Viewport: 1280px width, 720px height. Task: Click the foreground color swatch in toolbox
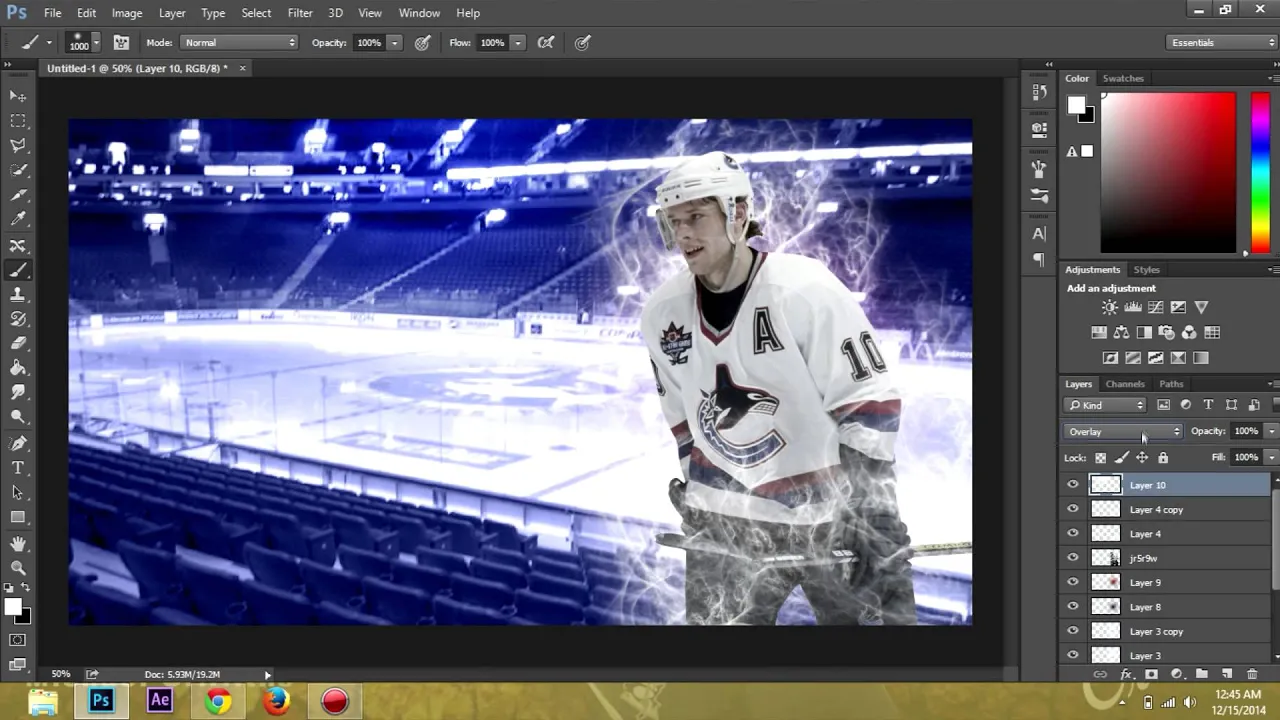[x=13, y=607]
